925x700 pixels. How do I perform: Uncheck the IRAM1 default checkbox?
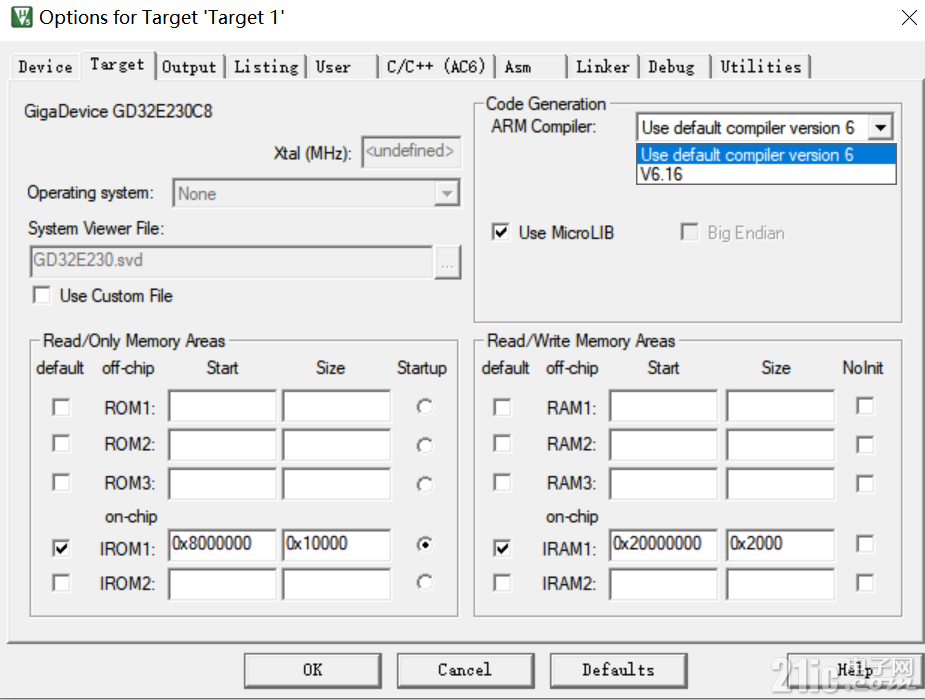[502, 548]
